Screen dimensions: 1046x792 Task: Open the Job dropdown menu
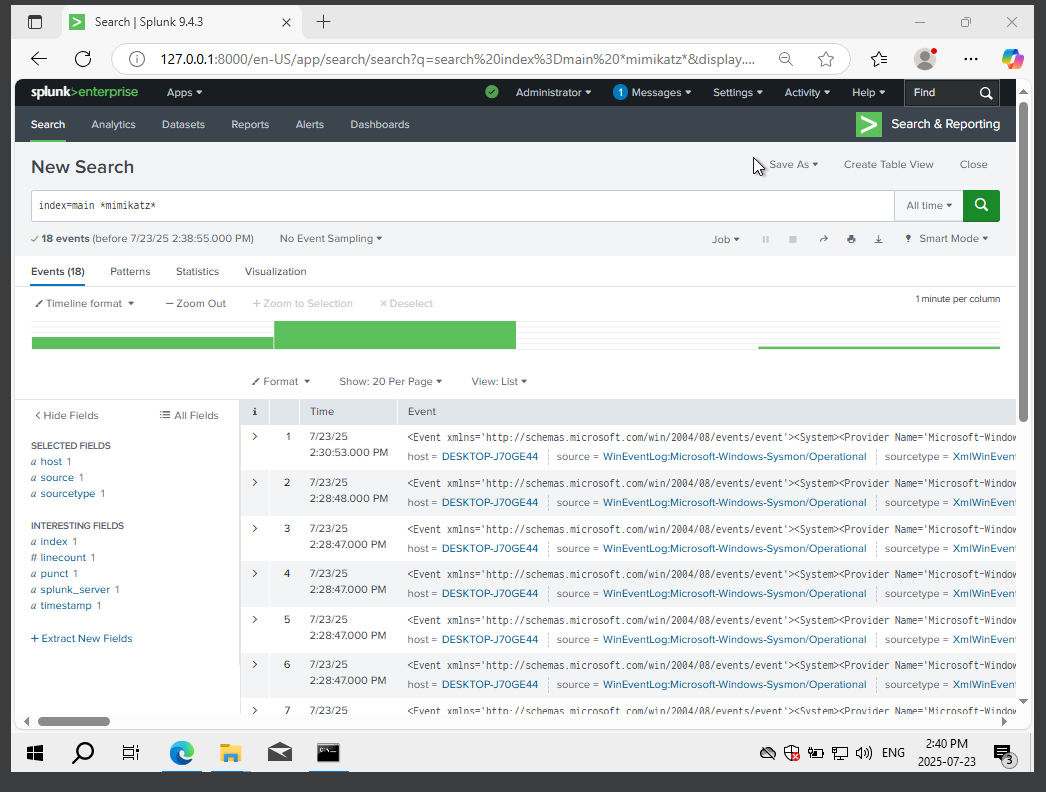point(725,240)
